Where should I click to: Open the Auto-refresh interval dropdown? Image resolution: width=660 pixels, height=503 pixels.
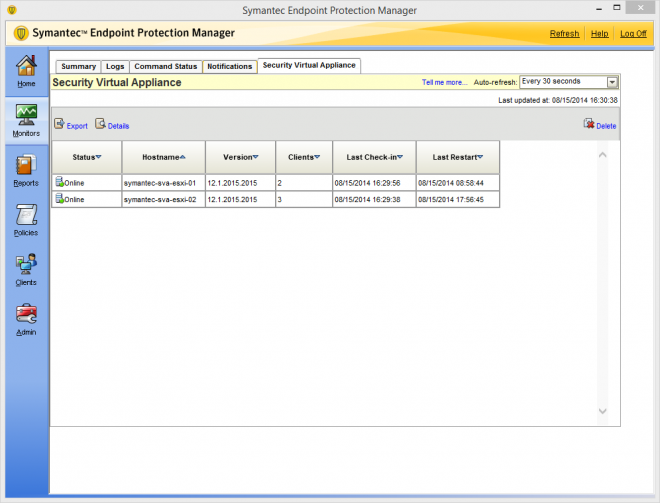tap(612, 82)
